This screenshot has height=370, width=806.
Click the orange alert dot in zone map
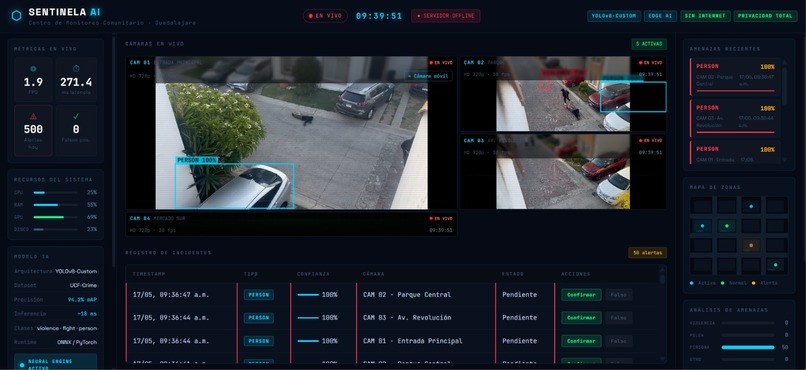752,246
